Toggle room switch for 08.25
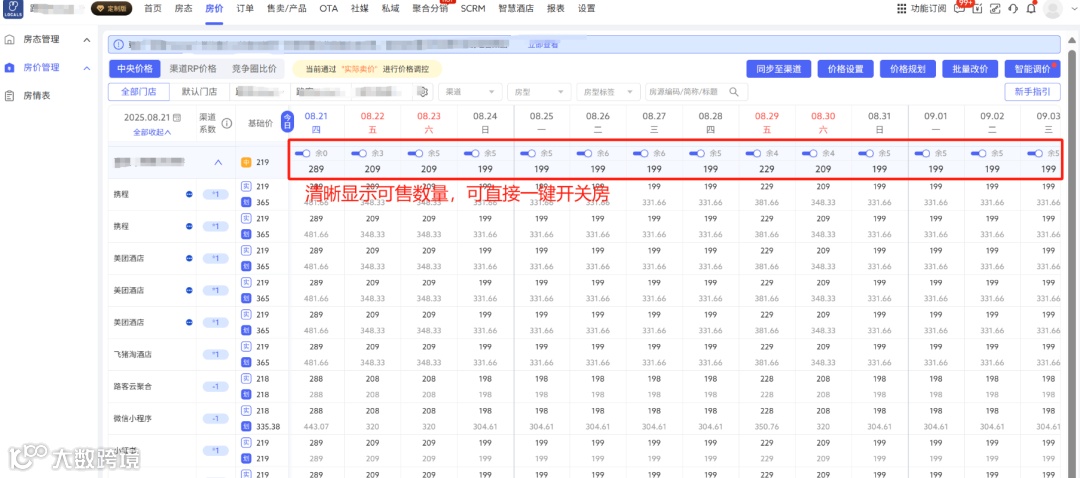The image size is (1080, 478). click(x=528, y=153)
